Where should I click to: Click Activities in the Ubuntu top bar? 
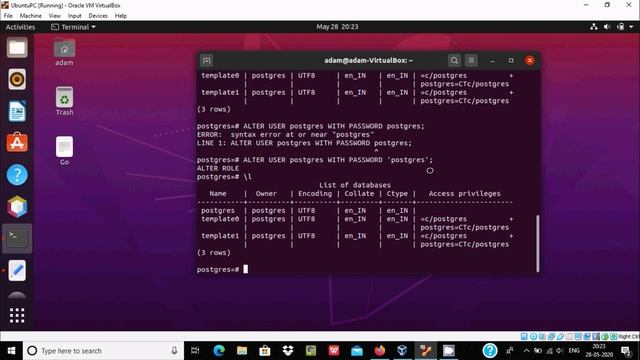(20, 27)
